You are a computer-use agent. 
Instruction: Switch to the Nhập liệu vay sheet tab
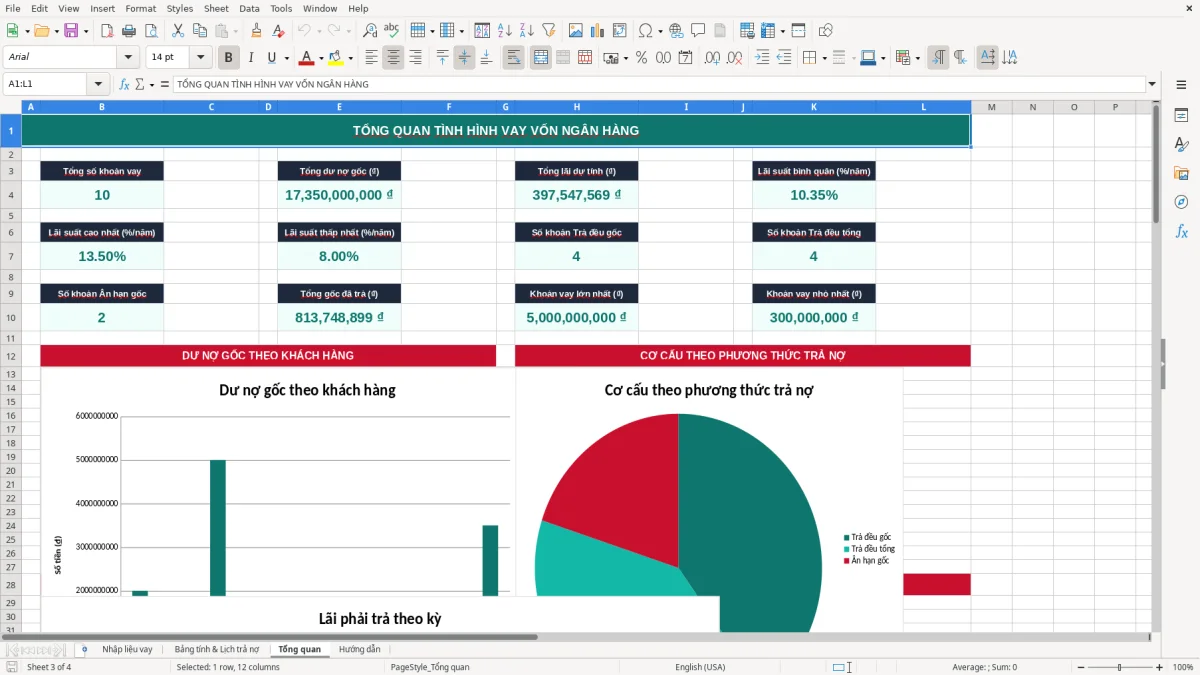point(127,649)
